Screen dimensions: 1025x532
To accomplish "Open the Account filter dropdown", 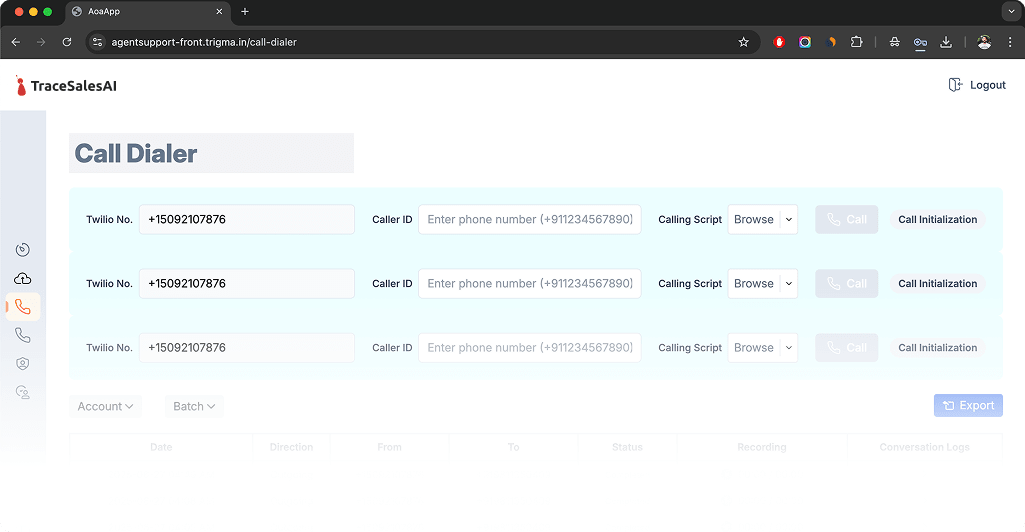I will click(105, 406).
